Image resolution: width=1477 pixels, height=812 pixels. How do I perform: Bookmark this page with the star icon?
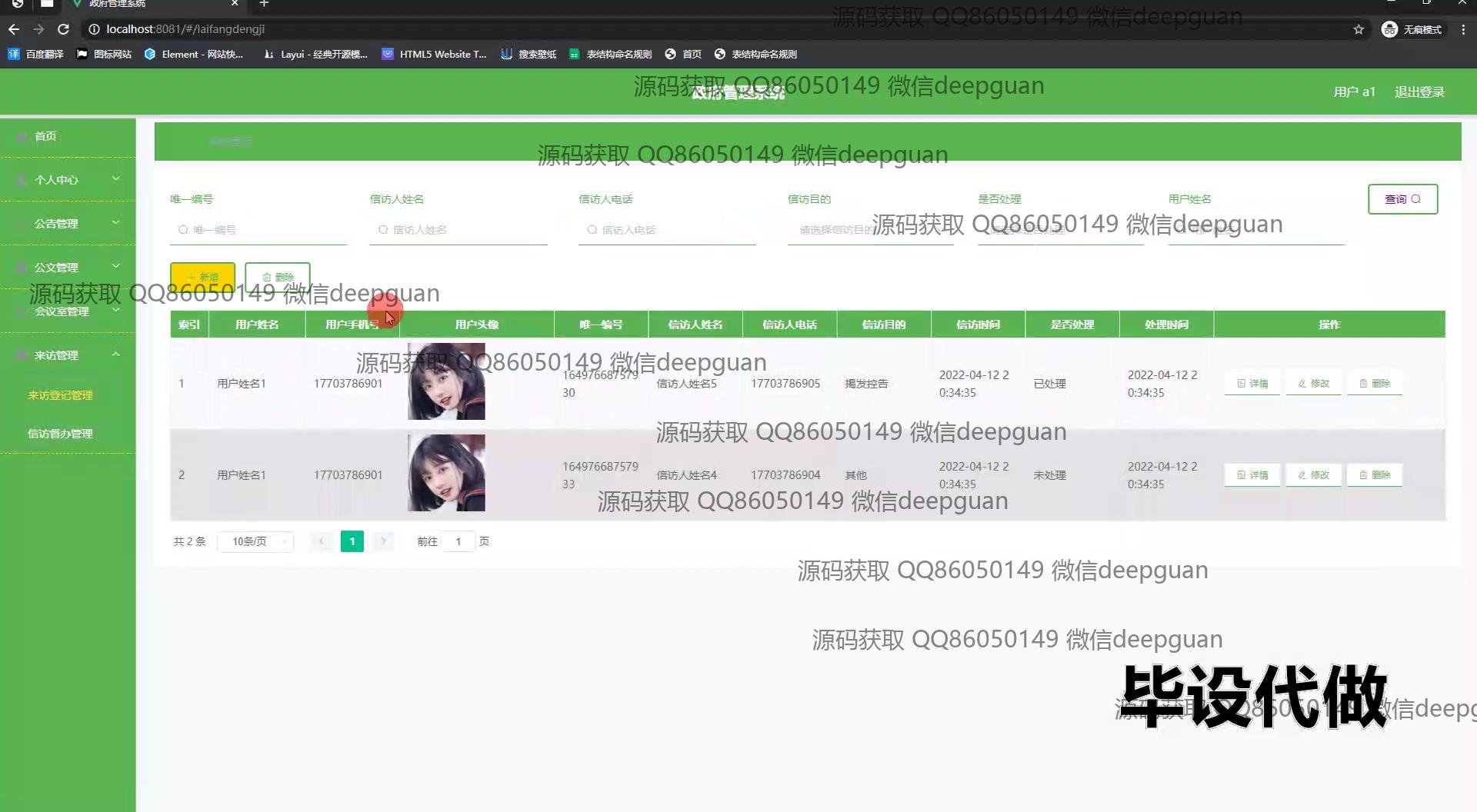(x=1359, y=29)
